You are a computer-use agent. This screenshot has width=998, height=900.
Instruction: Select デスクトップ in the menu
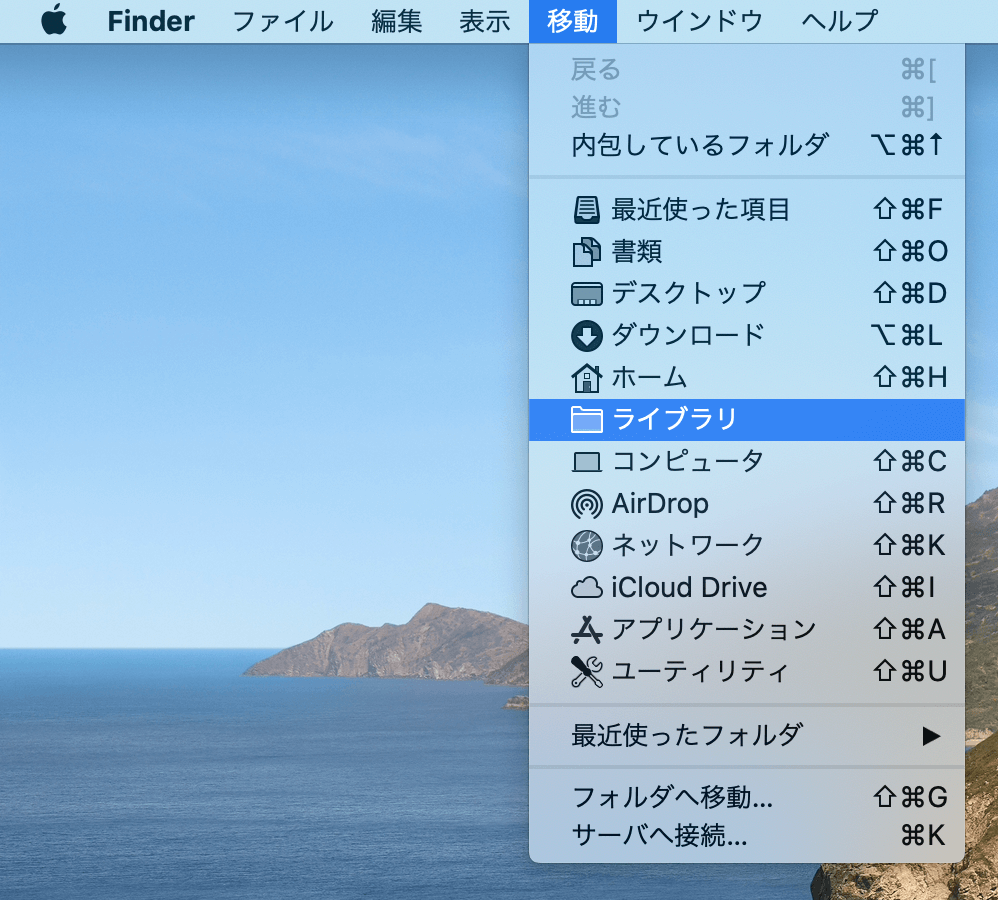(x=747, y=293)
